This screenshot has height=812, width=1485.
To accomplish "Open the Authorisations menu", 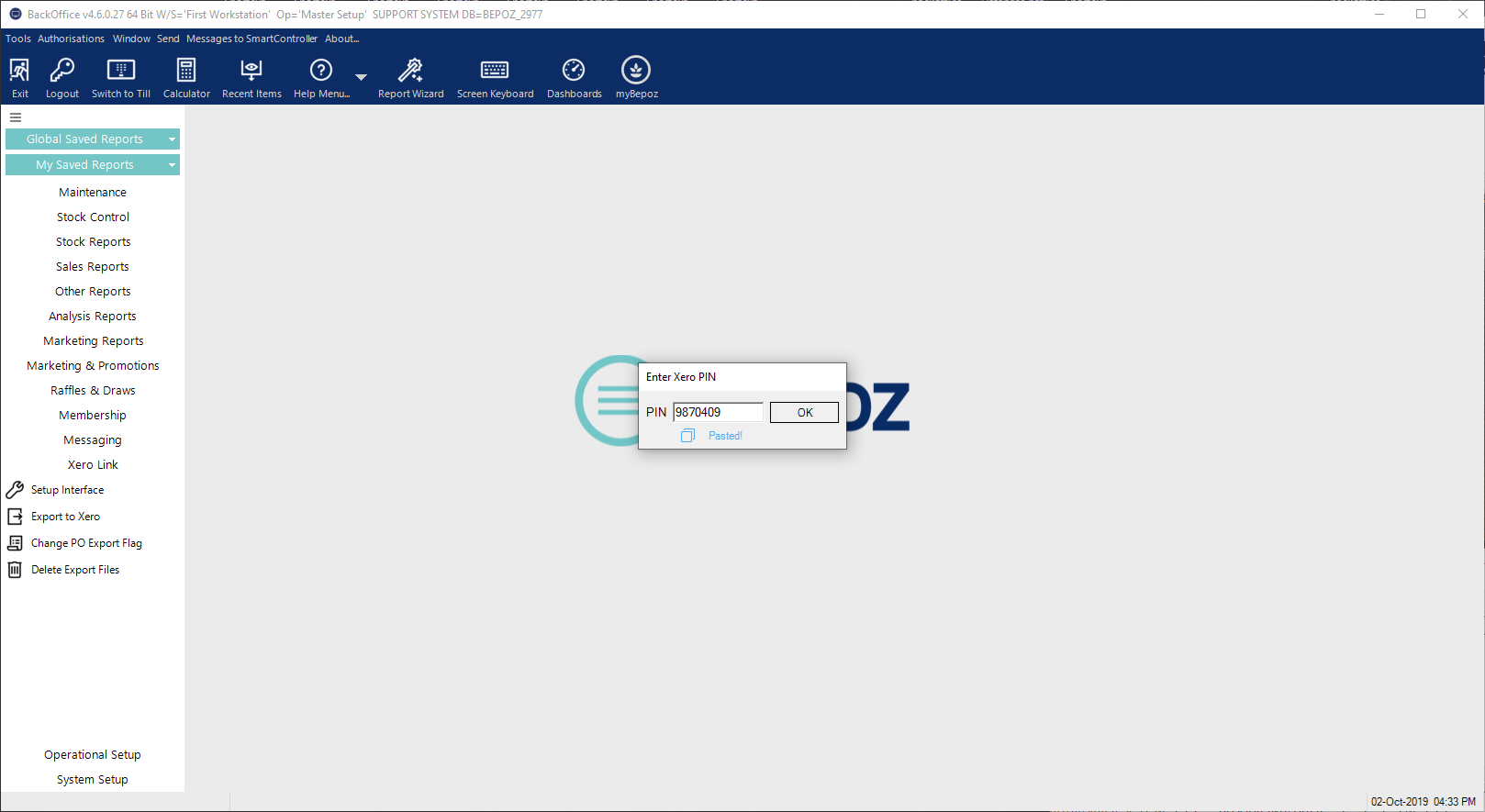I will point(71,39).
